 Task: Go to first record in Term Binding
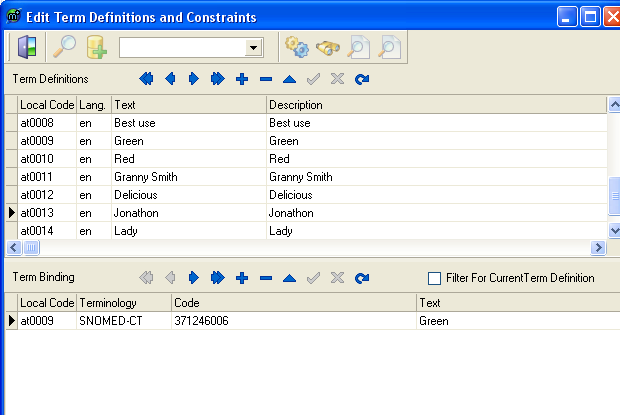coord(146,278)
